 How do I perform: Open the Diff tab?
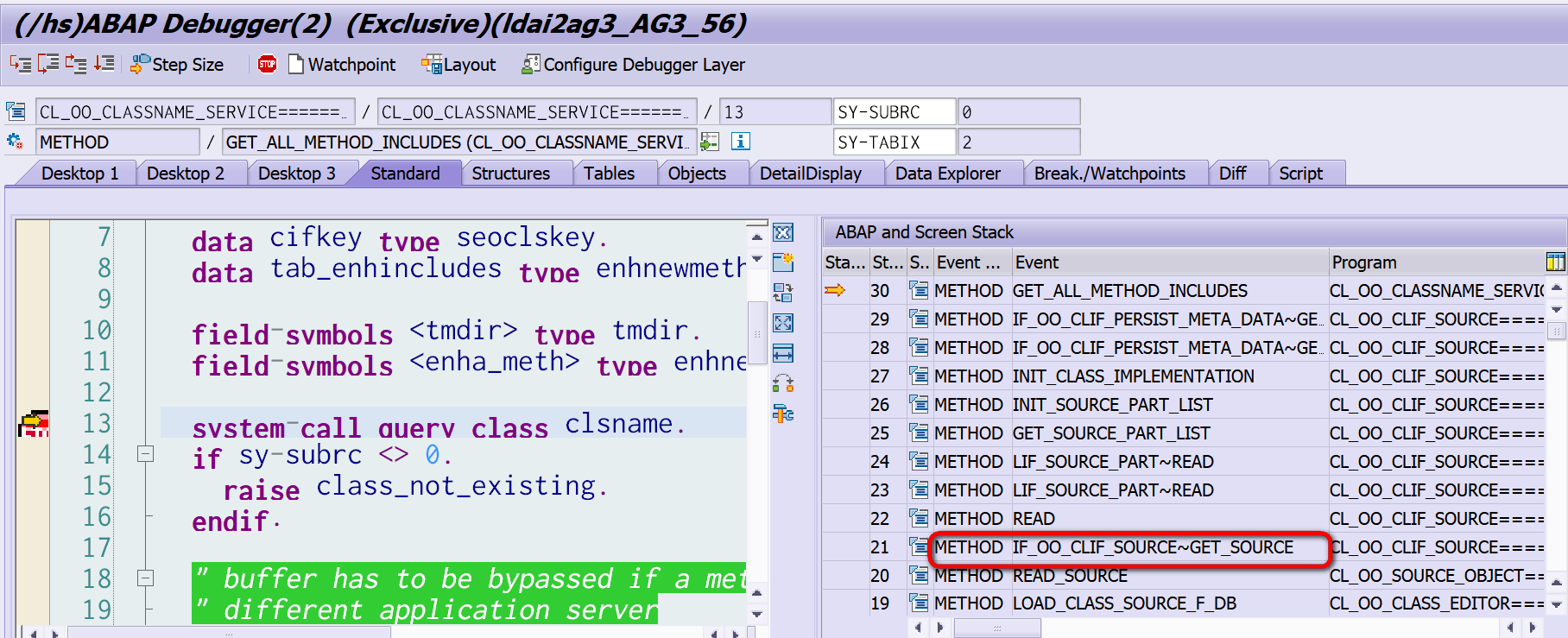tap(1233, 174)
